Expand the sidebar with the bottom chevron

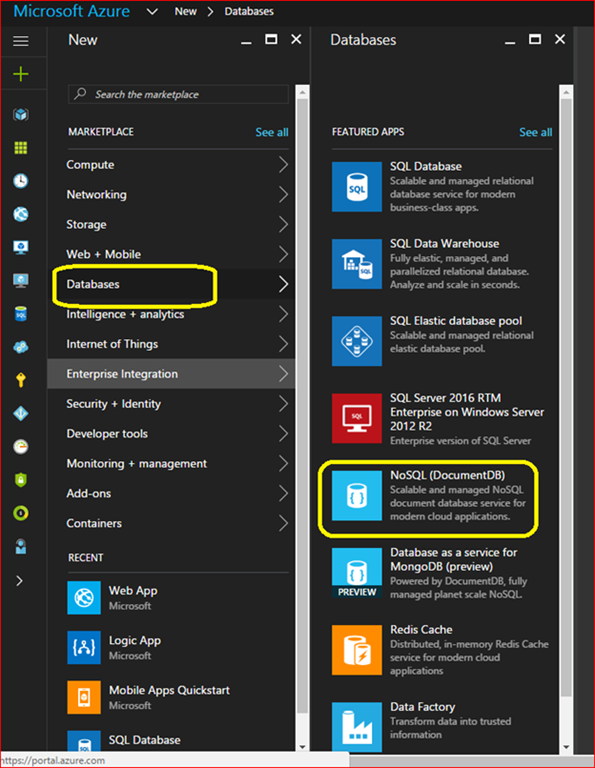pos(20,581)
